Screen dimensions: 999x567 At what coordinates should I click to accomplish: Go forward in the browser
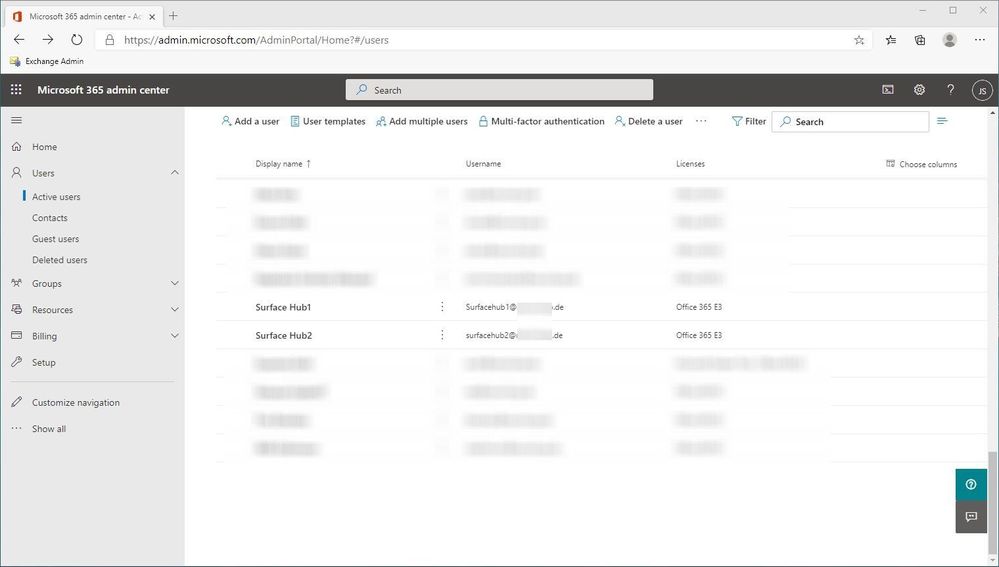(48, 39)
